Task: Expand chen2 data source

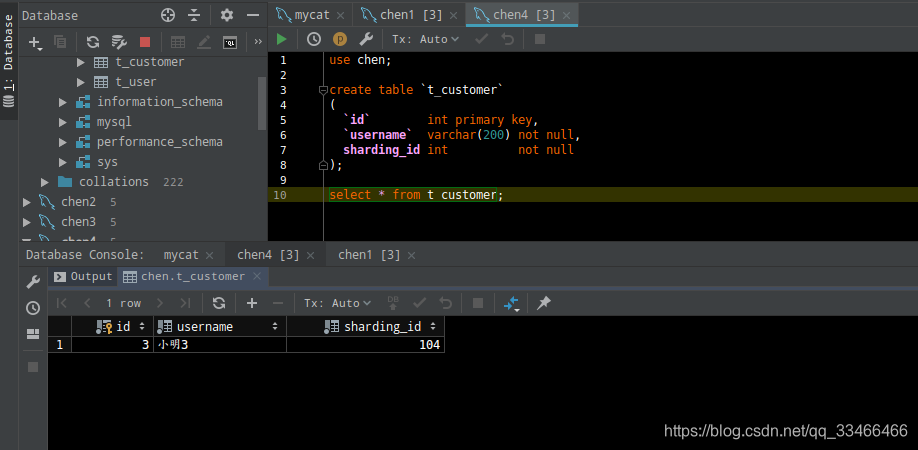Action: (26, 202)
